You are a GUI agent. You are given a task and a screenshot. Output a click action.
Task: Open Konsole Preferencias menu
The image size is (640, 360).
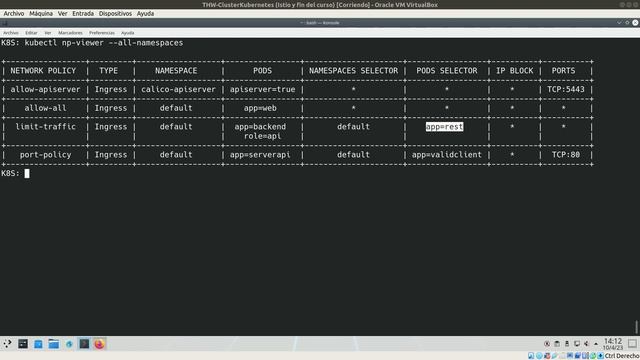[x=102, y=33]
